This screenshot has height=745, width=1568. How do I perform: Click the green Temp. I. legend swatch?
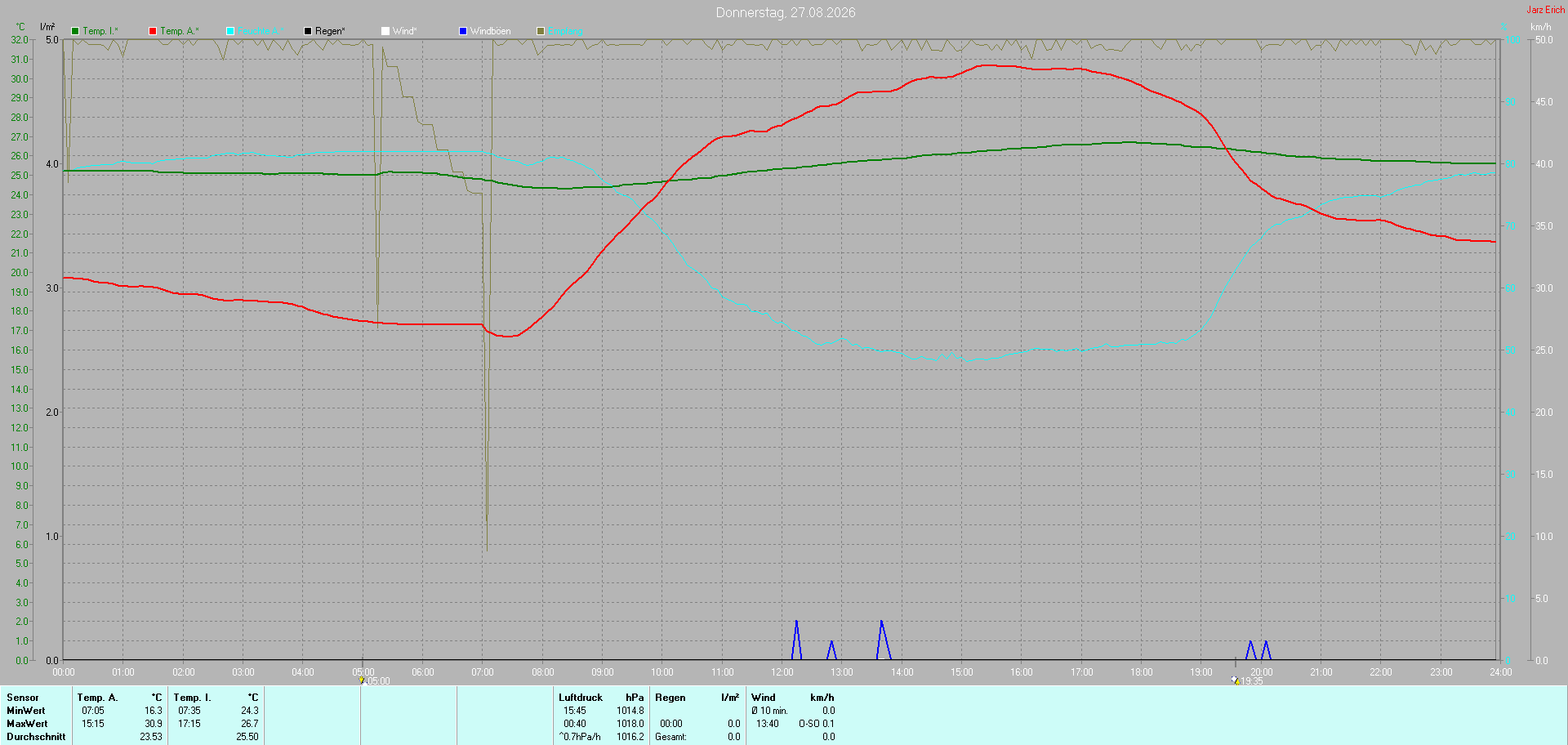click(x=75, y=31)
